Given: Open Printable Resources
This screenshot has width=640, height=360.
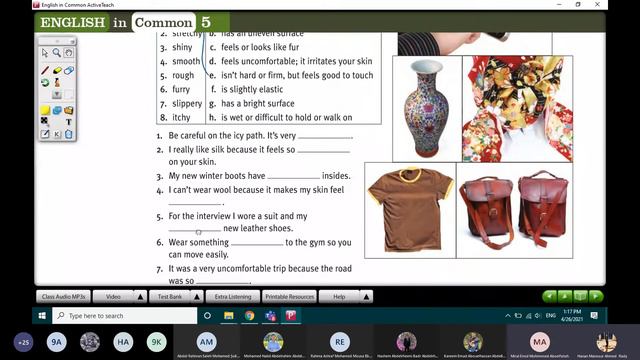Looking at the screenshot, I should (289, 297).
